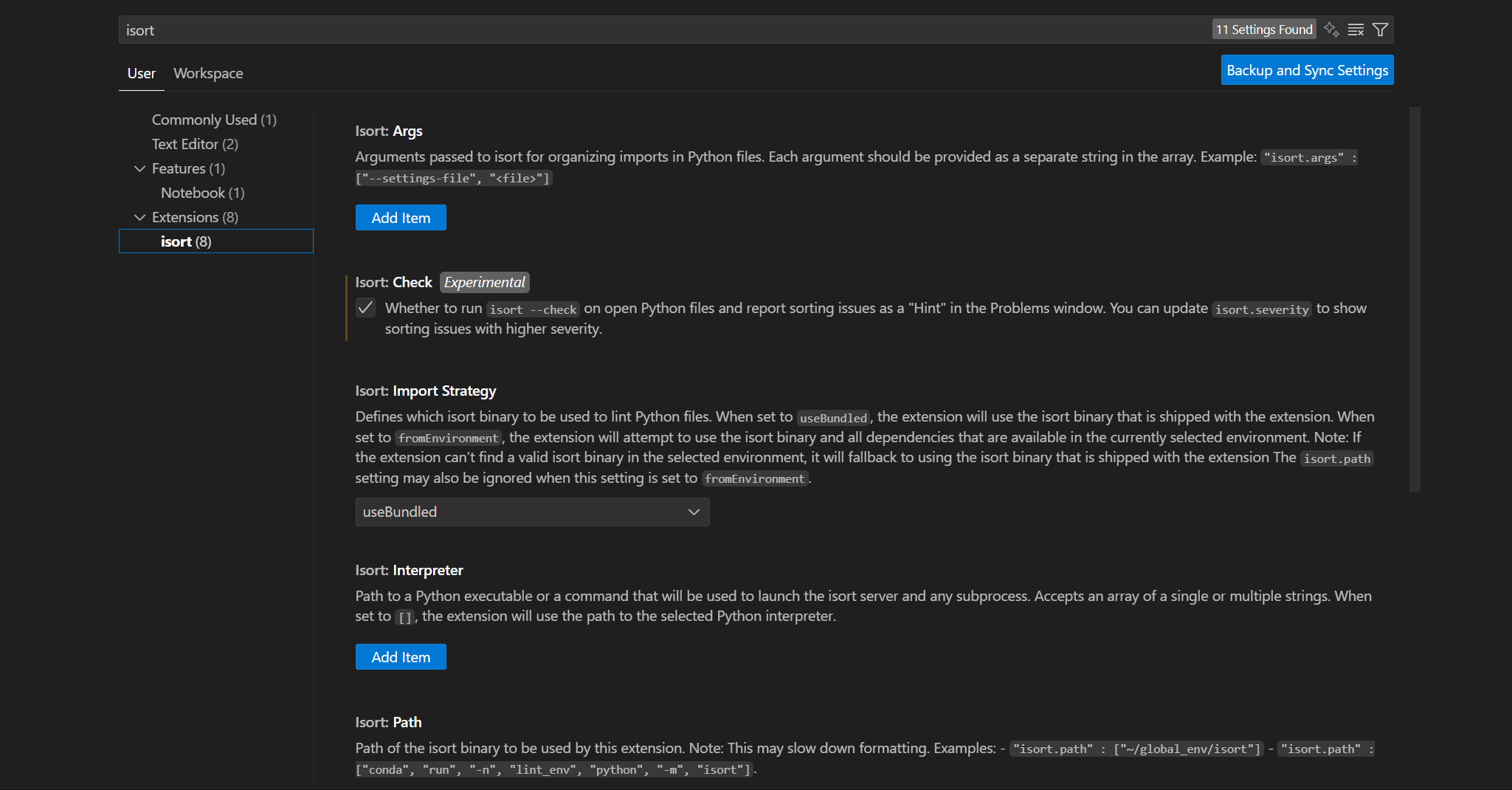
Task: Click the Isort: Args setting title
Action: pos(389,131)
